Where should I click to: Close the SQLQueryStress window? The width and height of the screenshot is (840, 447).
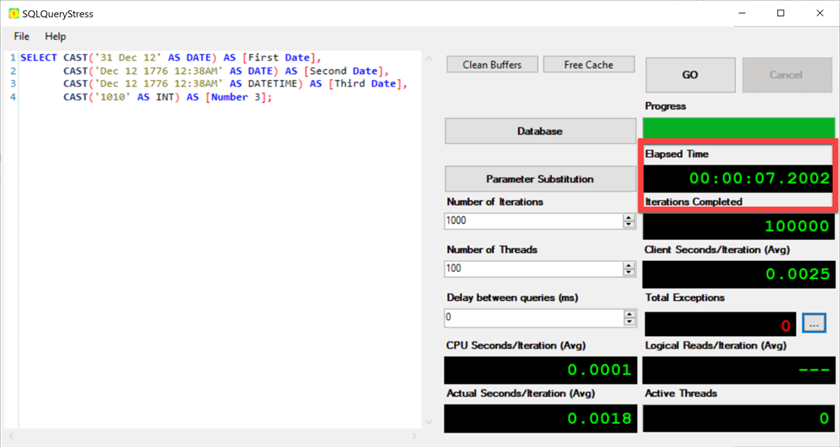tap(820, 13)
